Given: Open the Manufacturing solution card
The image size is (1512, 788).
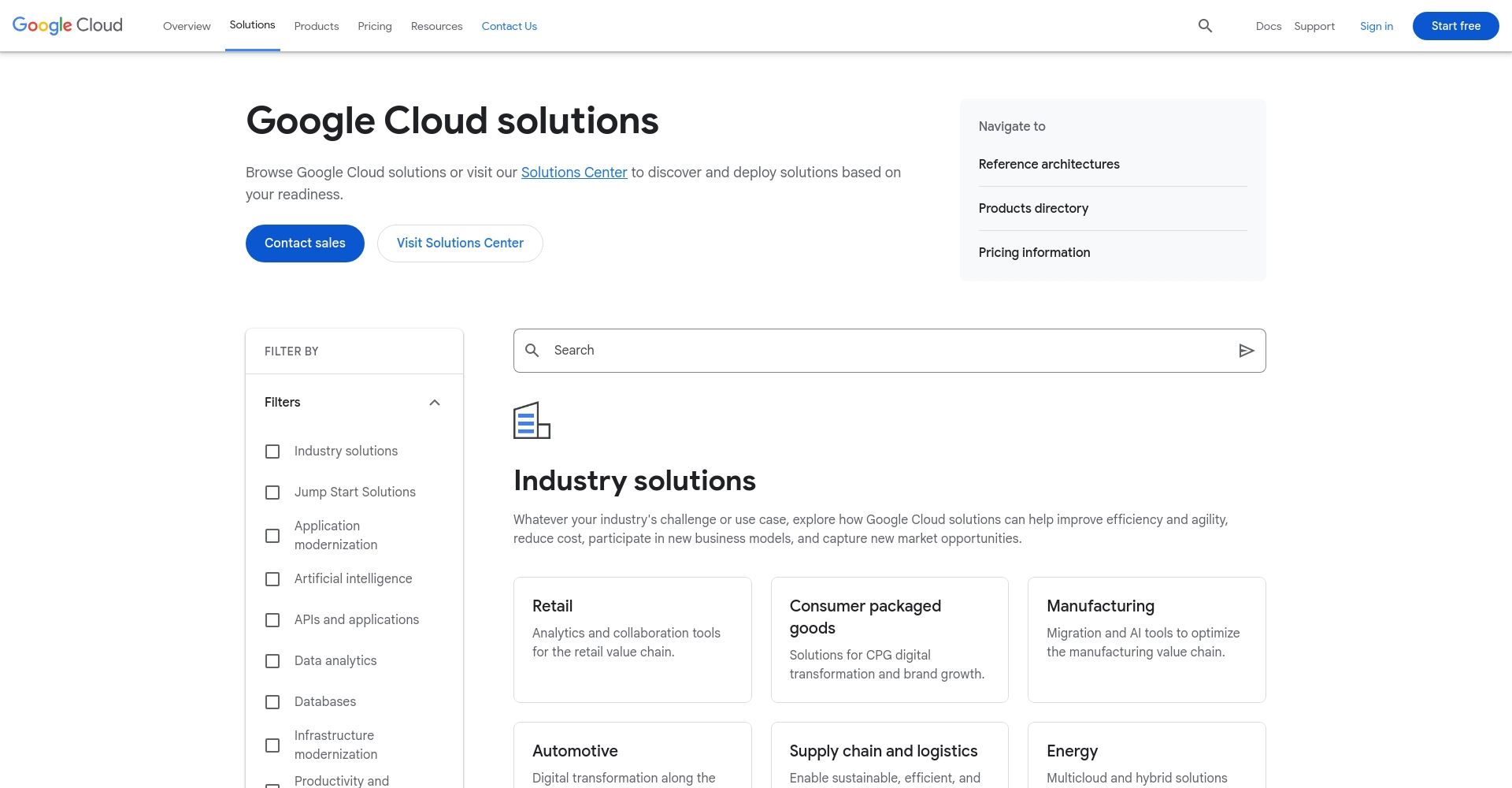Looking at the screenshot, I should pos(1147,640).
